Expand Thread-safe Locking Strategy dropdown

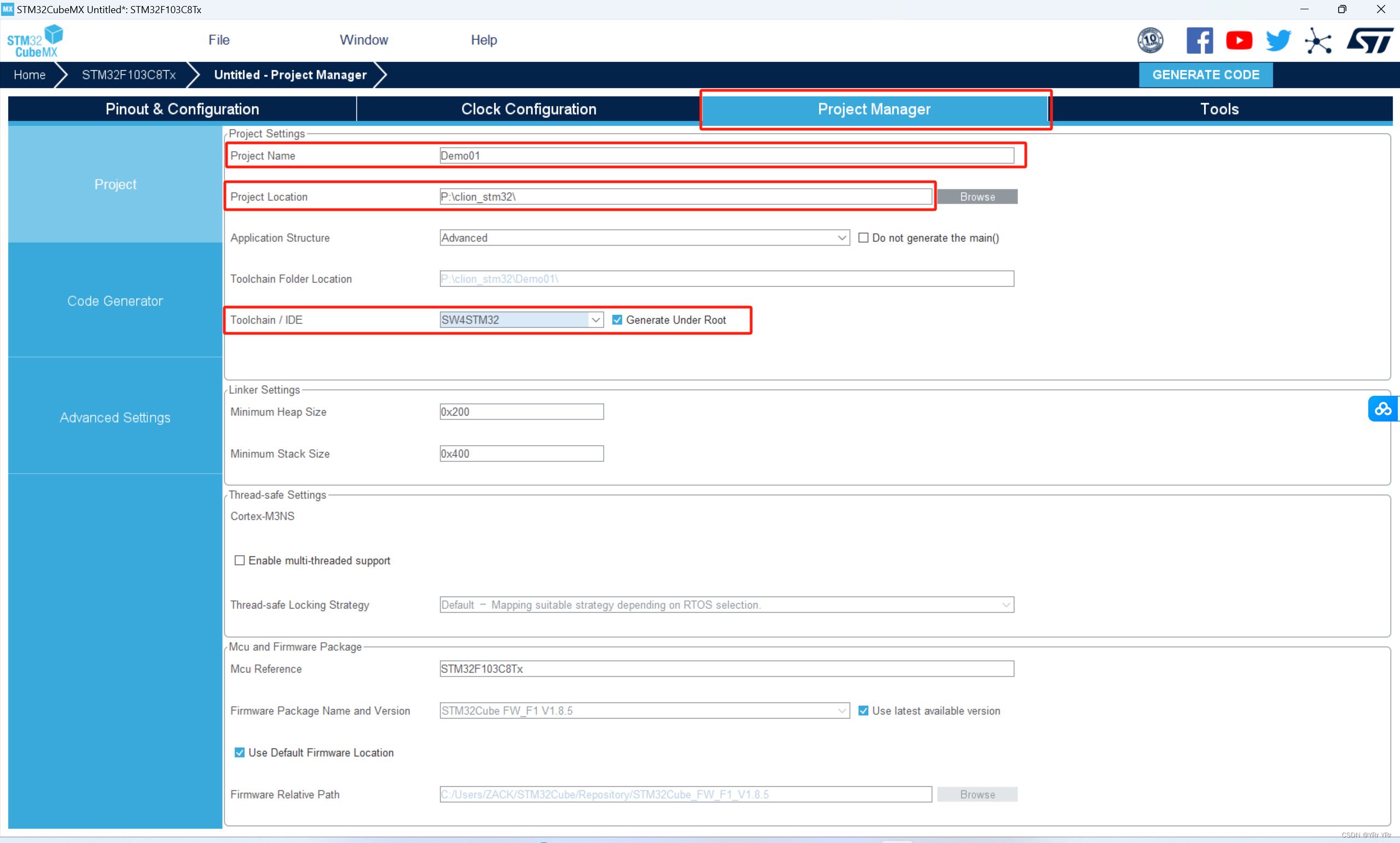point(1006,604)
